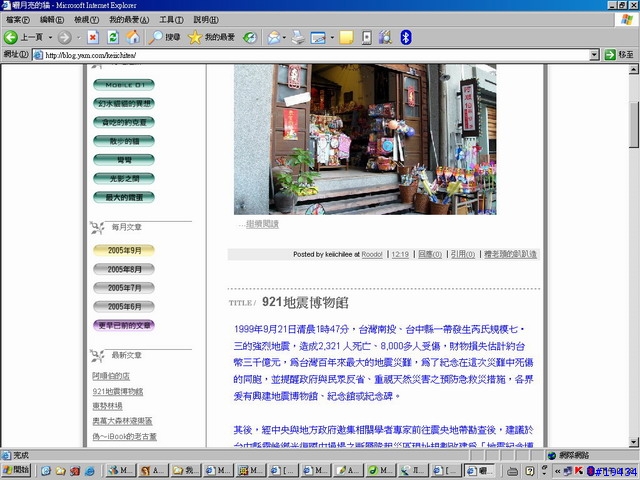Click the page scrollbar down arrow
Viewport: 640px width, 480px height.
[x=633, y=442]
